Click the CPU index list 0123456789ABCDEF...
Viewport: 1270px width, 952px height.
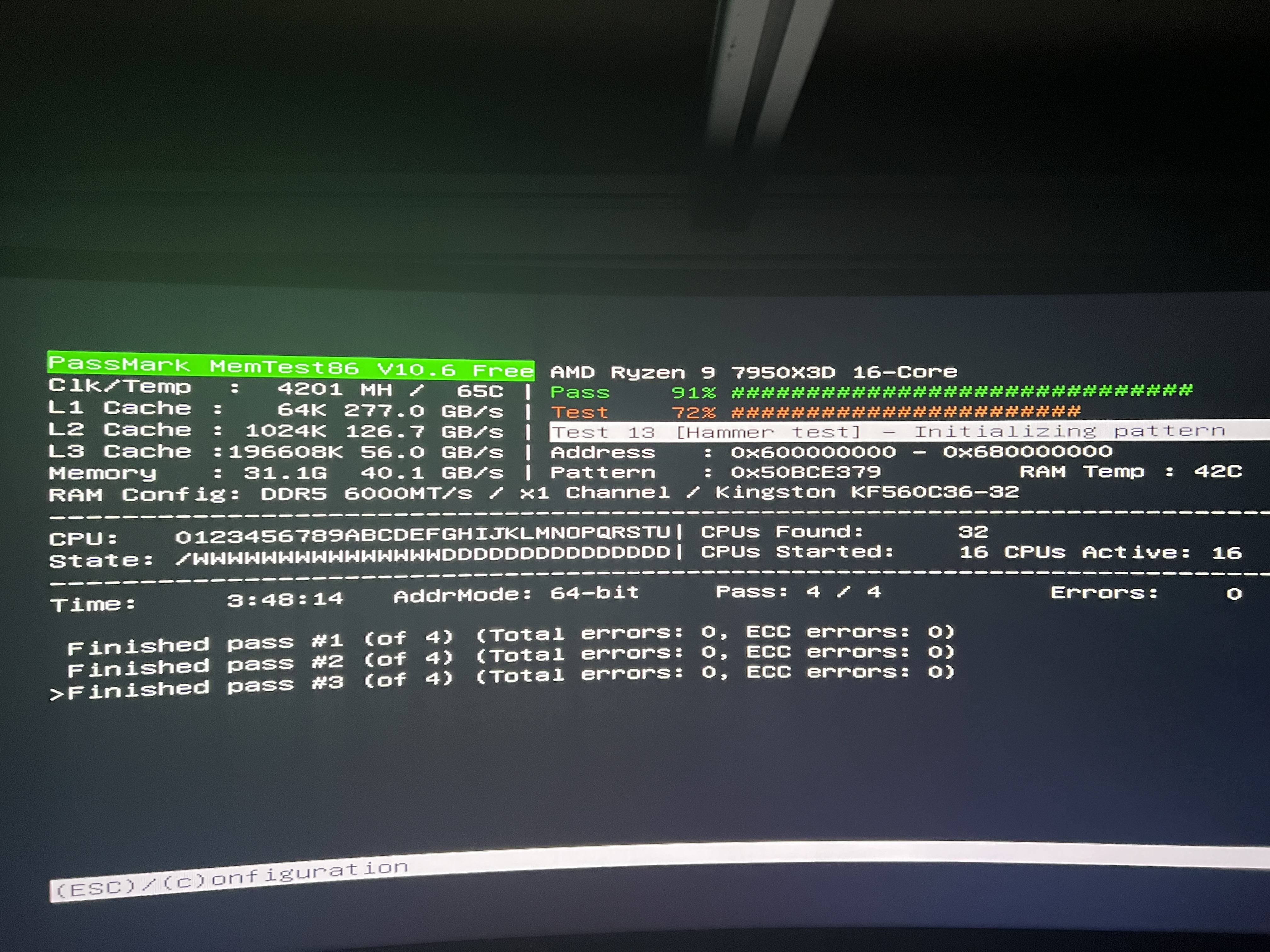[x=423, y=535]
